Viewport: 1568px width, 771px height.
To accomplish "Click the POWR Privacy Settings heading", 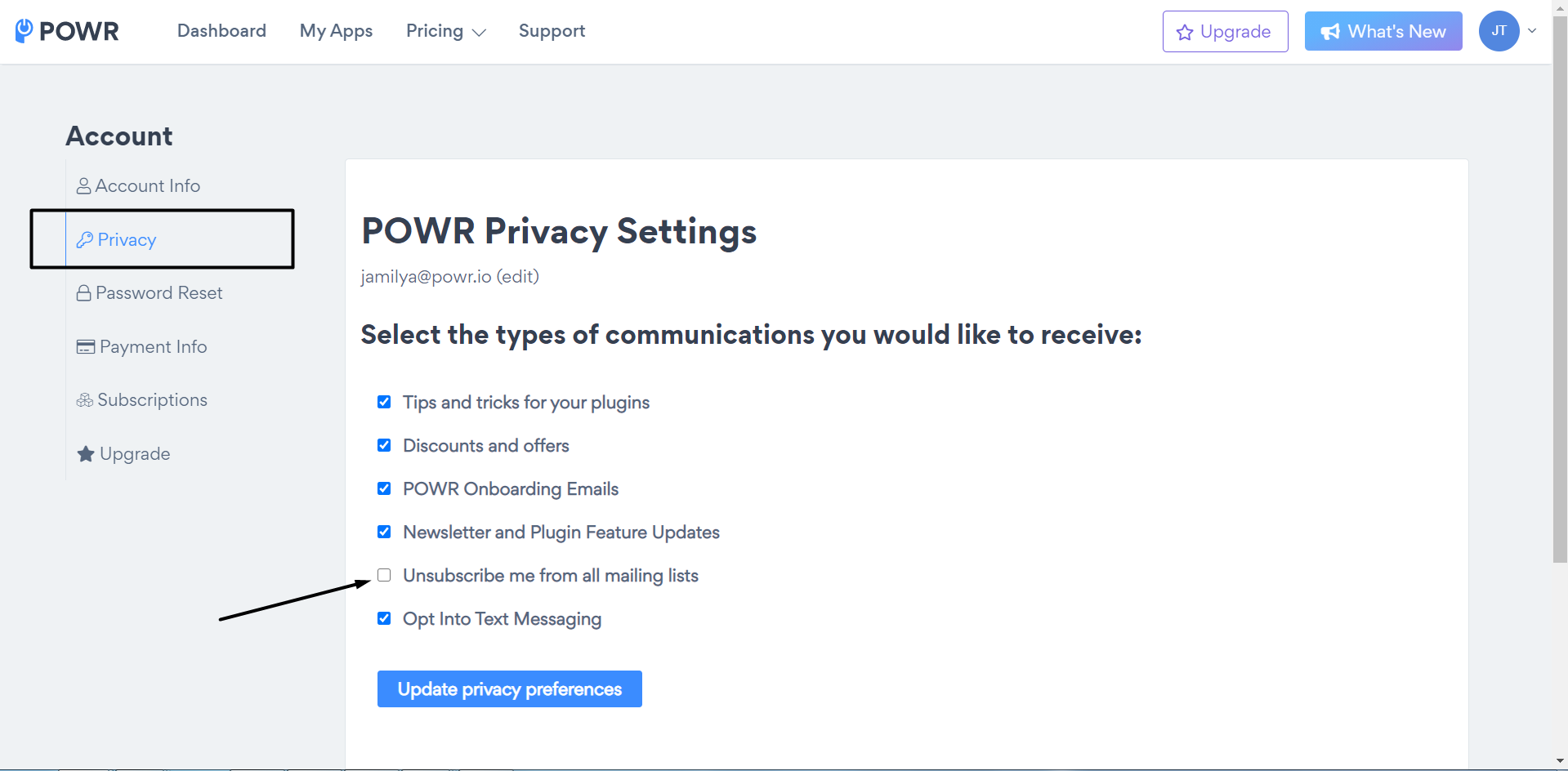I will pos(559,232).
